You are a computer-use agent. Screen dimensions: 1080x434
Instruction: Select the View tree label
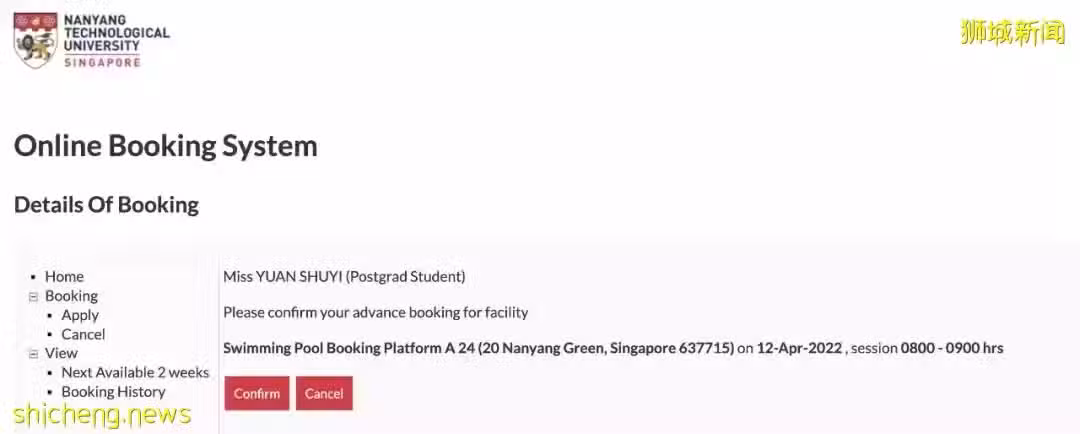click(61, 353)
